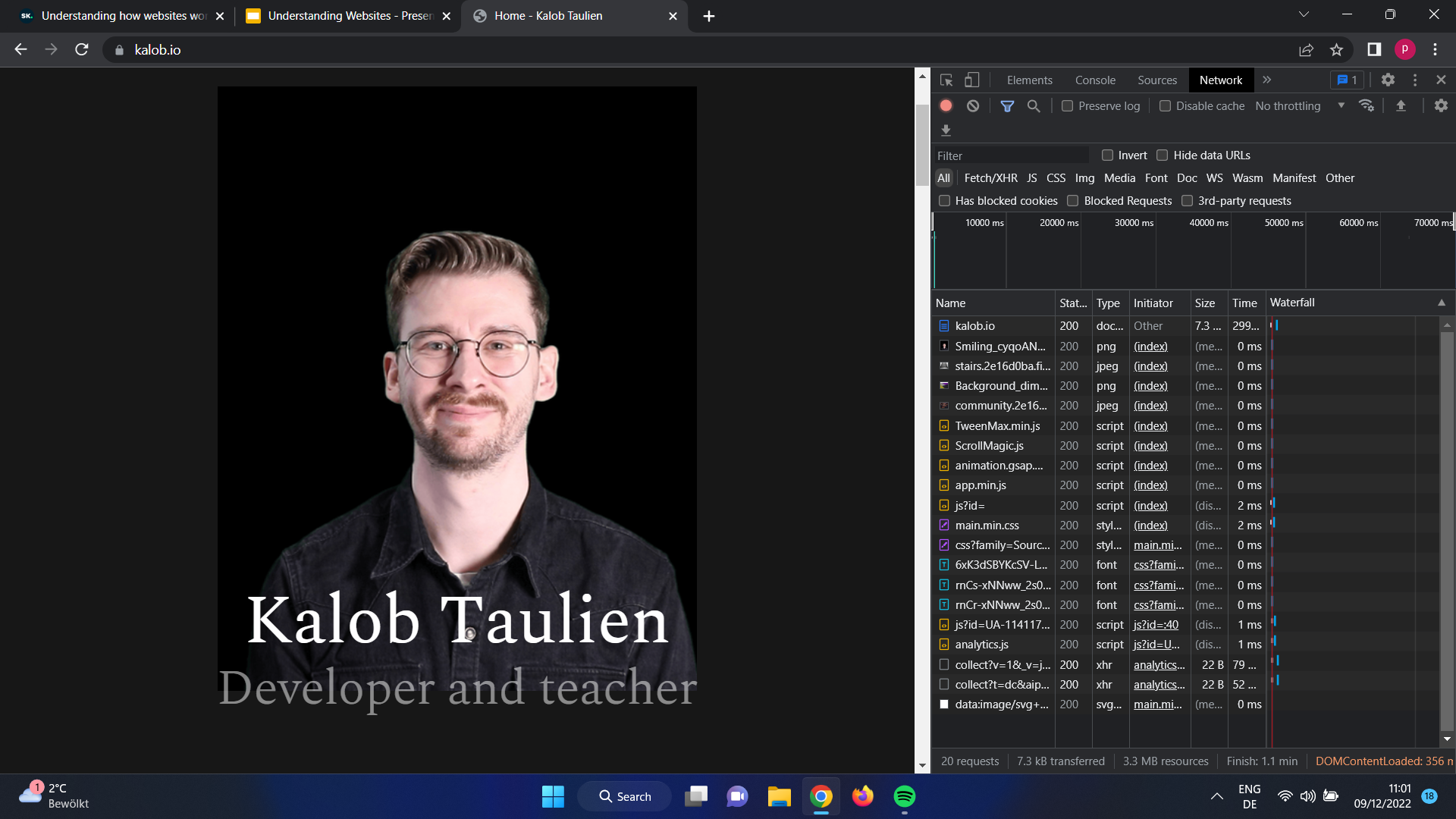Open main.mi... initiator of css?family=Sourc...
Screen dimensions: 1456x819
(1157, 545)
